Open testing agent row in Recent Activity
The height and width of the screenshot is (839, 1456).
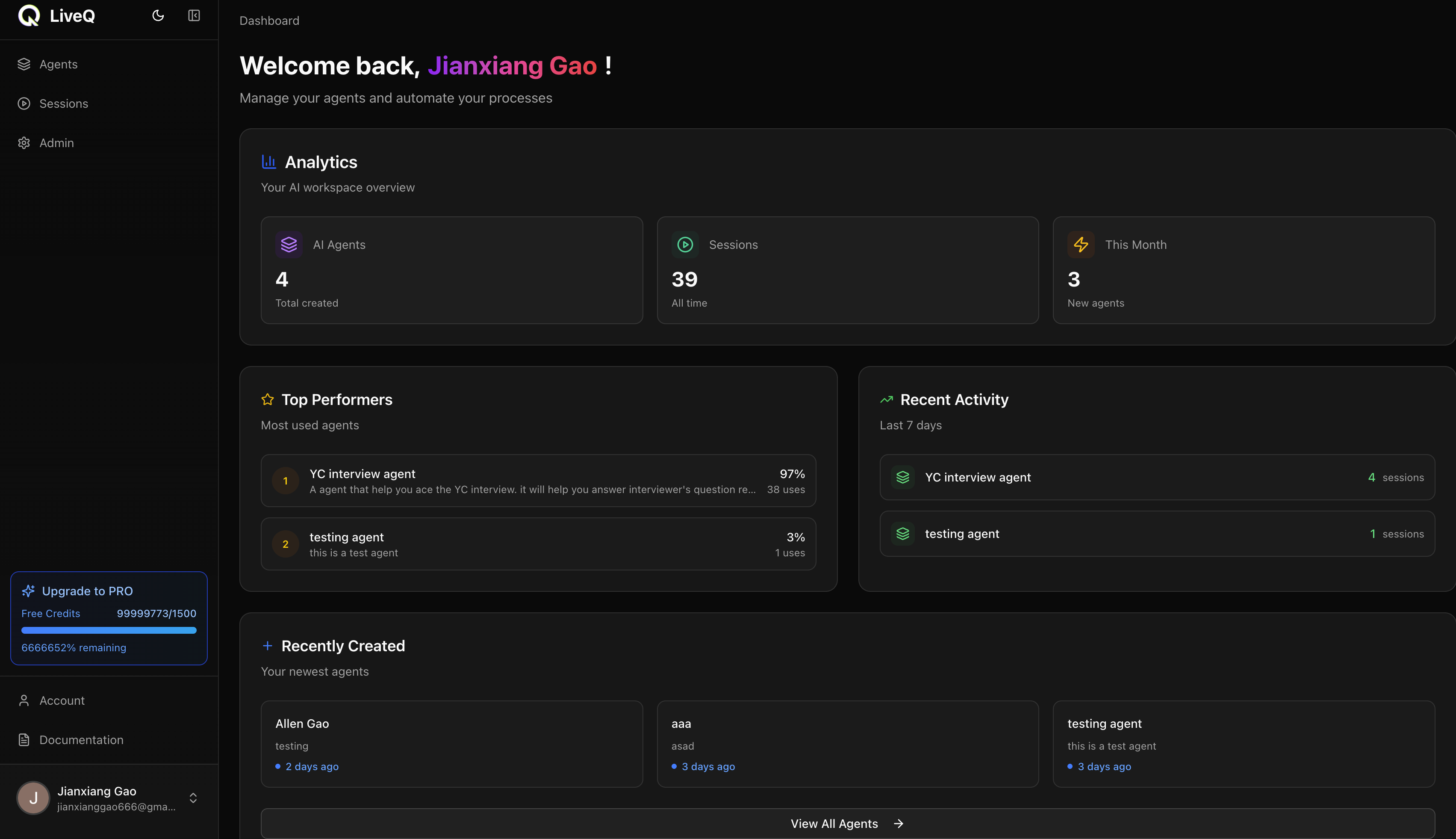click(x=1157, y=534)
